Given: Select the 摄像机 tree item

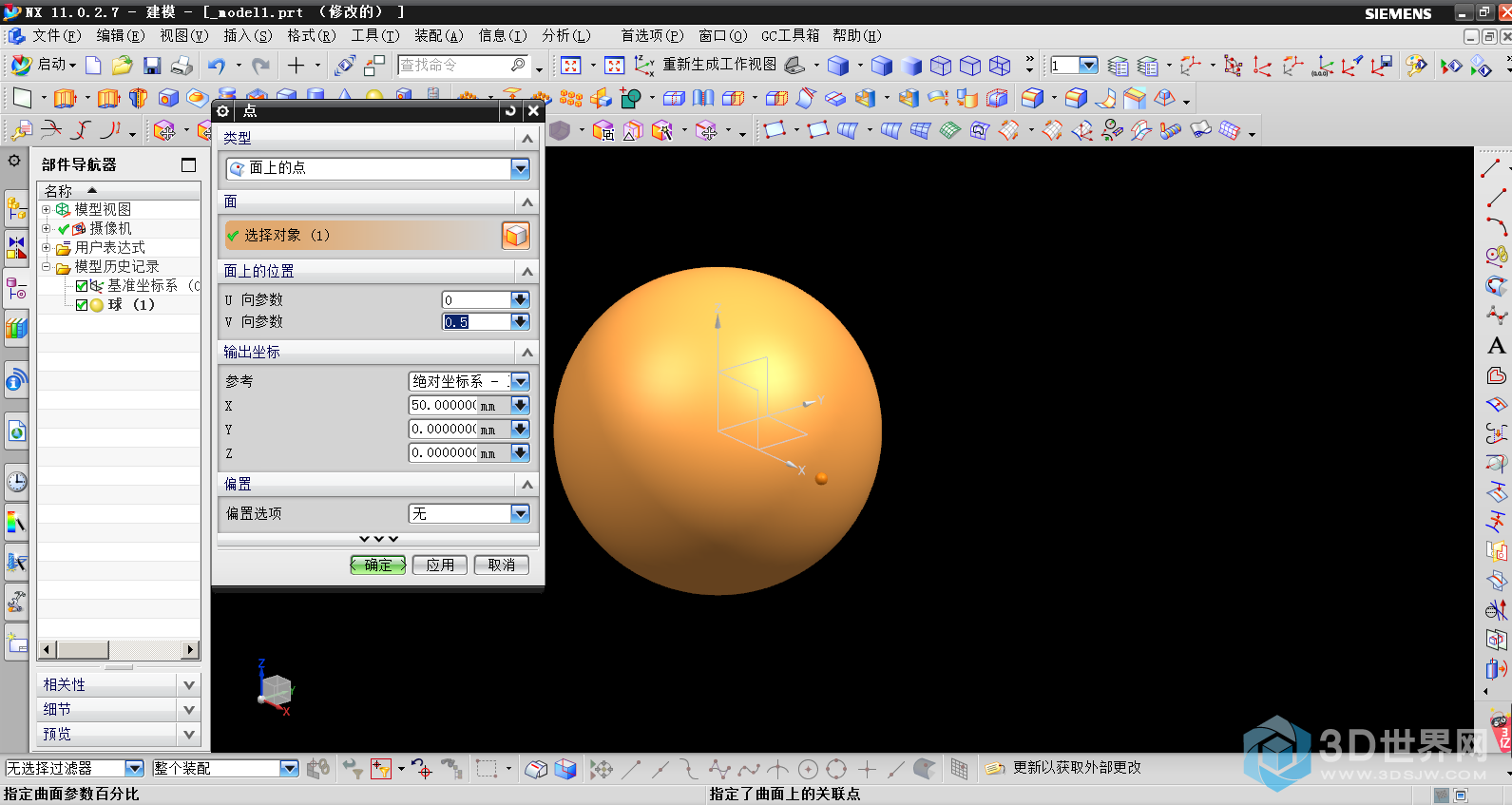Looking at the screenshot, I should [x=110, y=229].
